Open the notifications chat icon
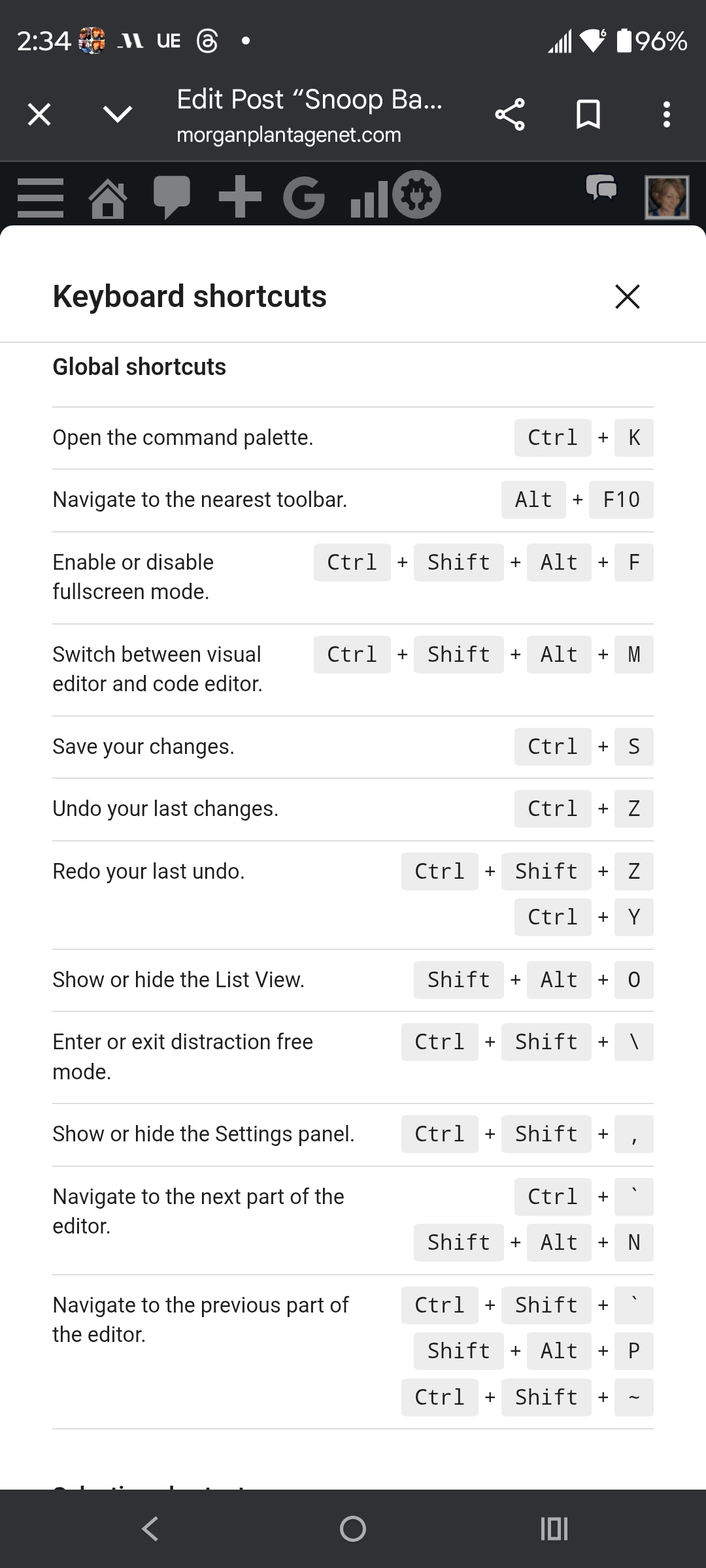The height and width of the screenshot is (1568, 706). tap(601, 188)
